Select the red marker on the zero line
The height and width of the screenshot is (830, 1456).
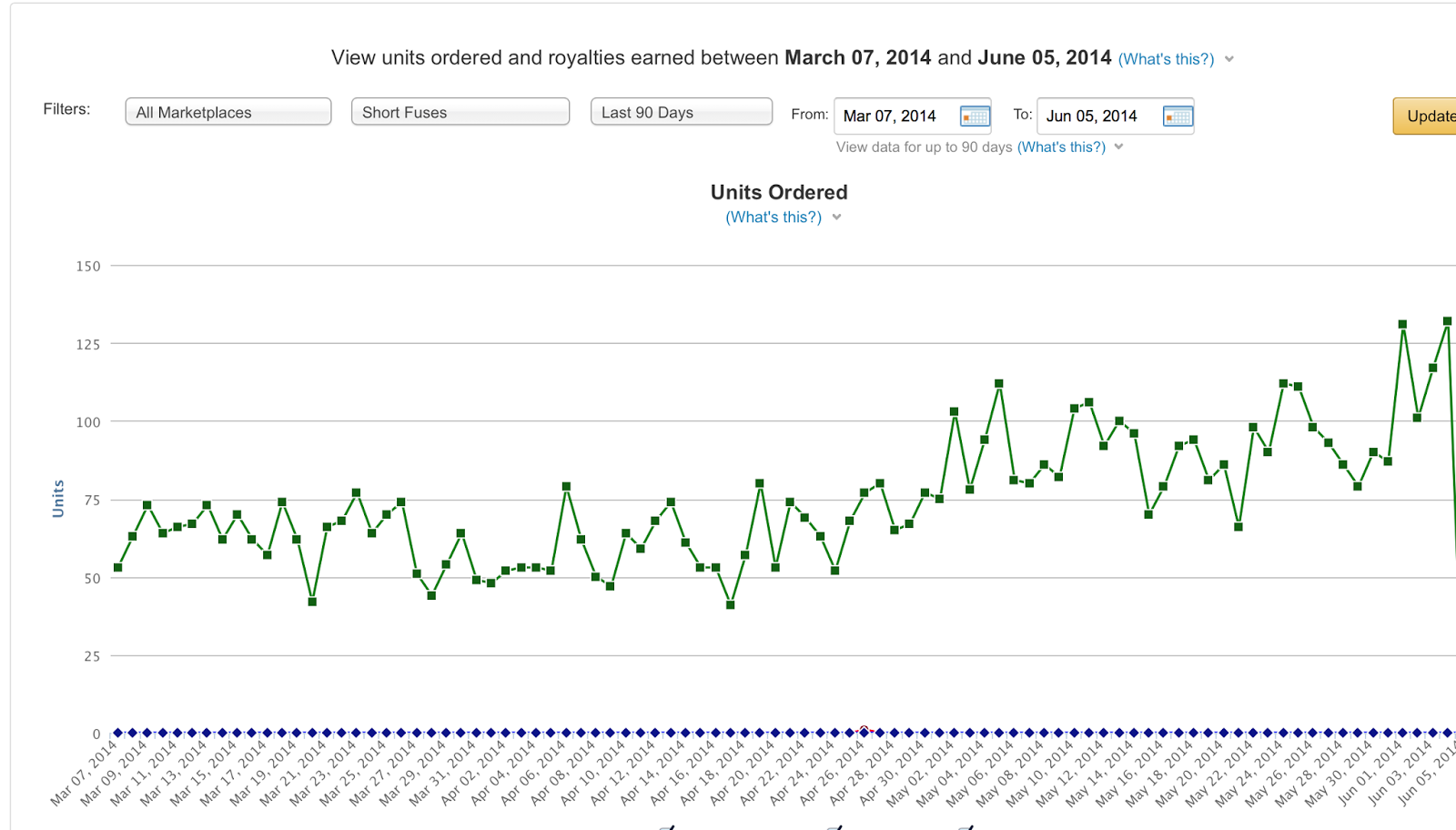tap(864, 730)
